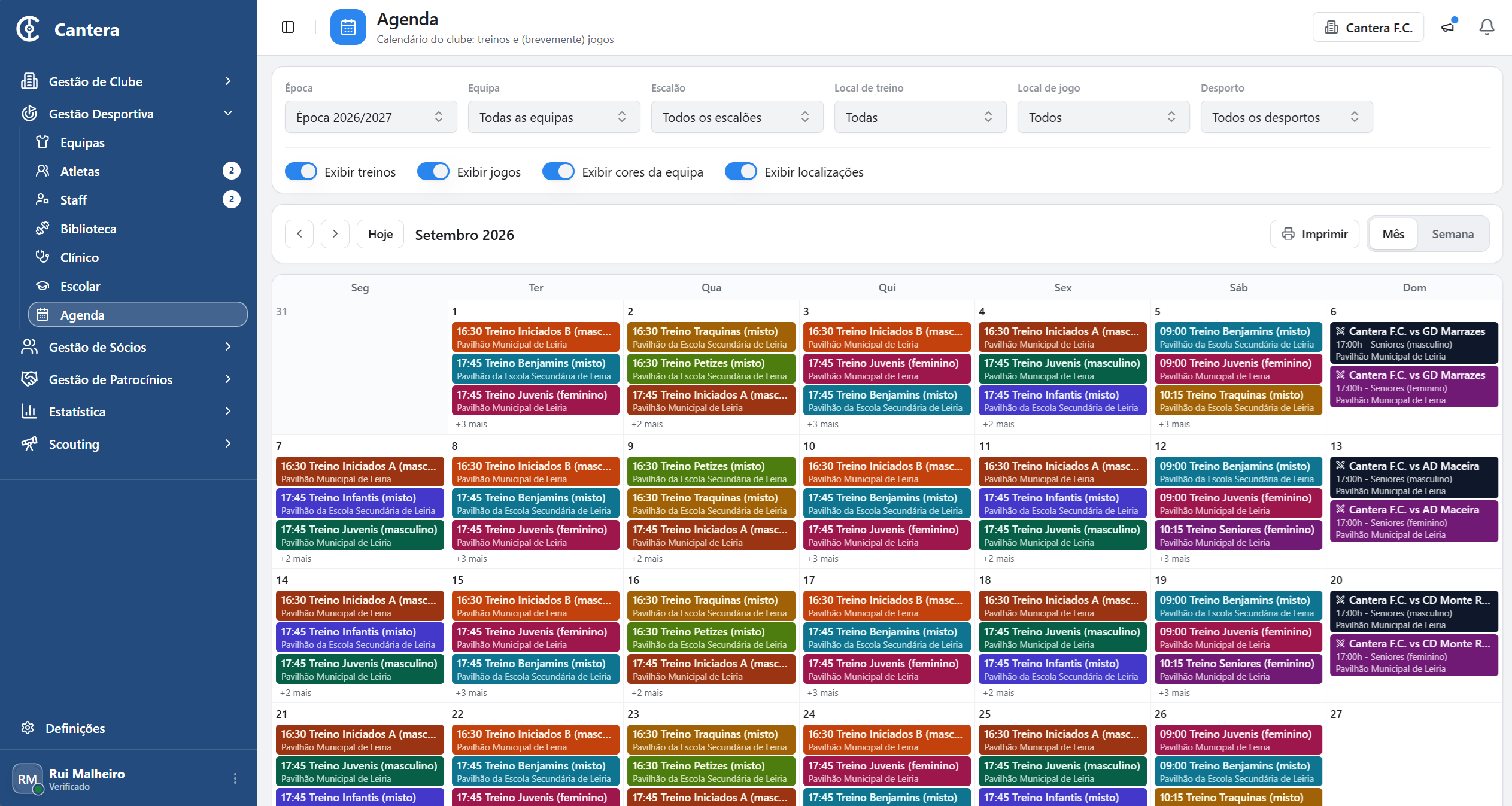Click the Imprimir button
The width and height of the screenshot is (1512, 806).
[1315, 234]
